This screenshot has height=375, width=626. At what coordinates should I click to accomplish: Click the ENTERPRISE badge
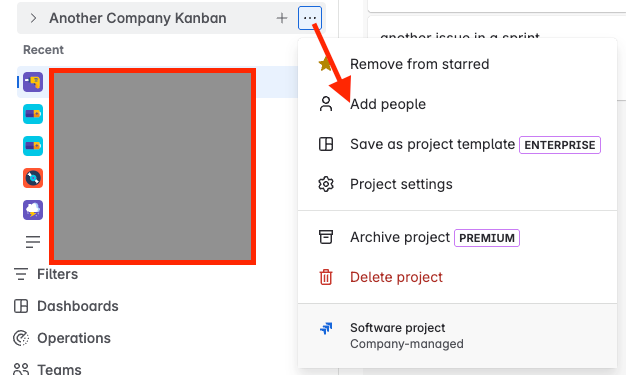(x=560, y=145)
